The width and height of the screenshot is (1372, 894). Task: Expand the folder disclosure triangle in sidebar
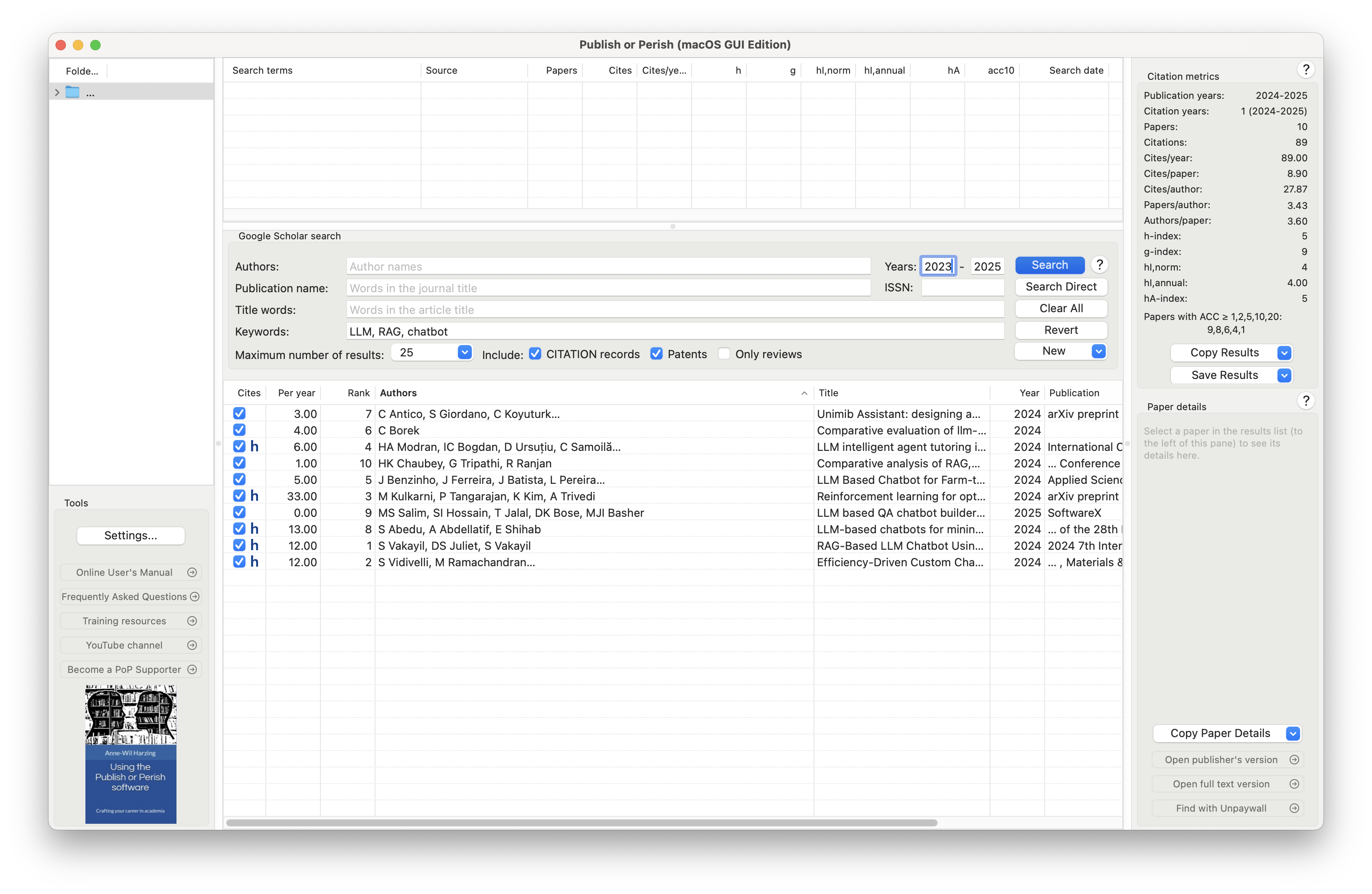pyautogui.click(x=57, y=91)
